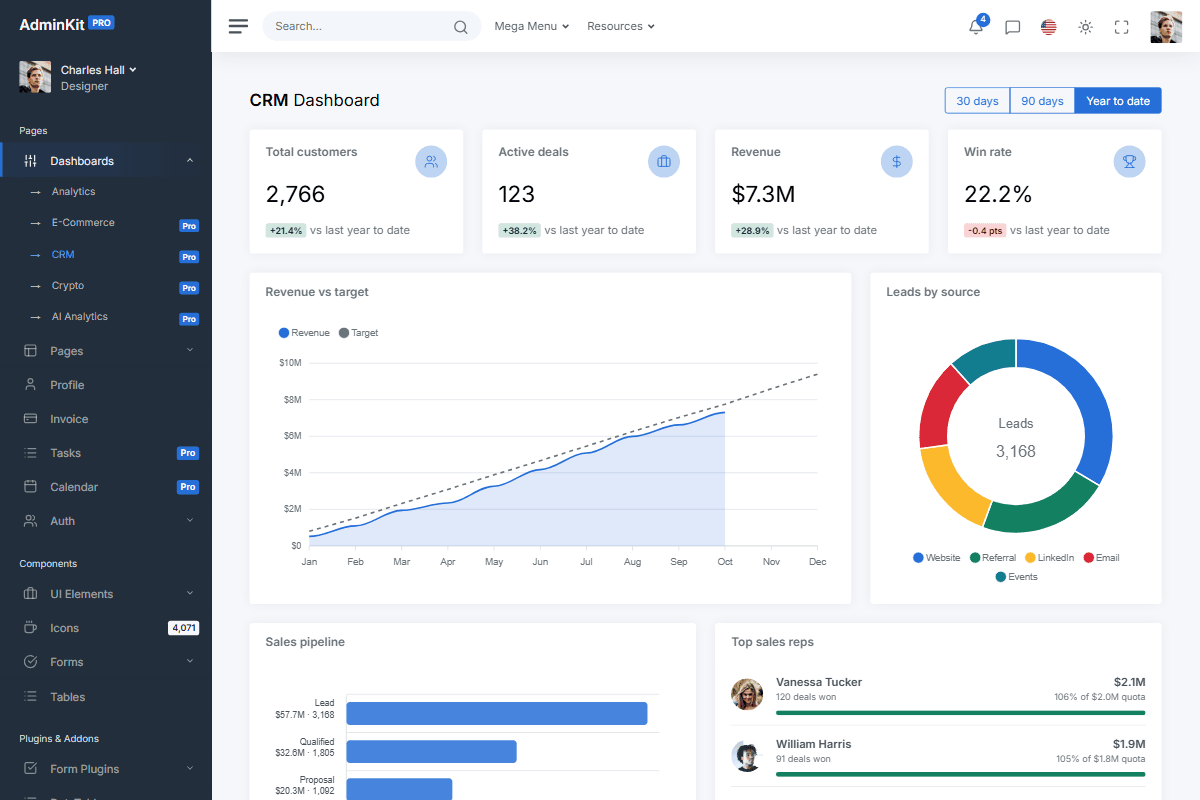Toggle LinkedIn in leads legend

pos(1050,558)
